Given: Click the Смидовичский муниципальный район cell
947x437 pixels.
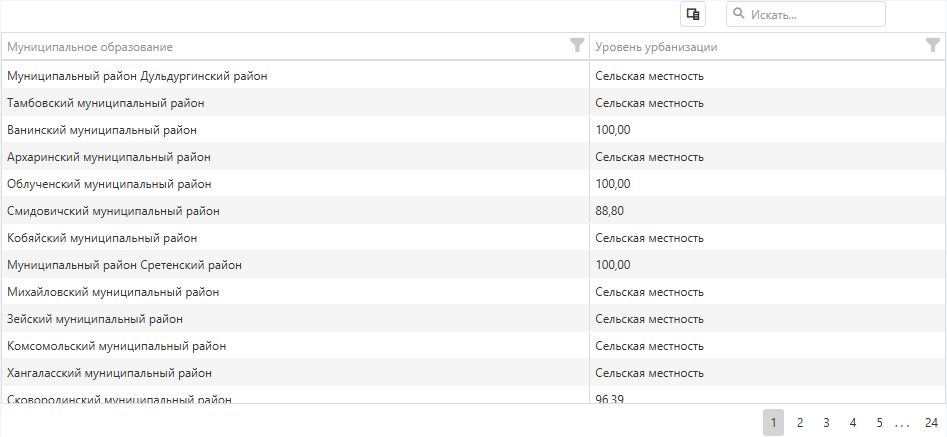Looking at the screenshot, I should (x=113, y=211).
